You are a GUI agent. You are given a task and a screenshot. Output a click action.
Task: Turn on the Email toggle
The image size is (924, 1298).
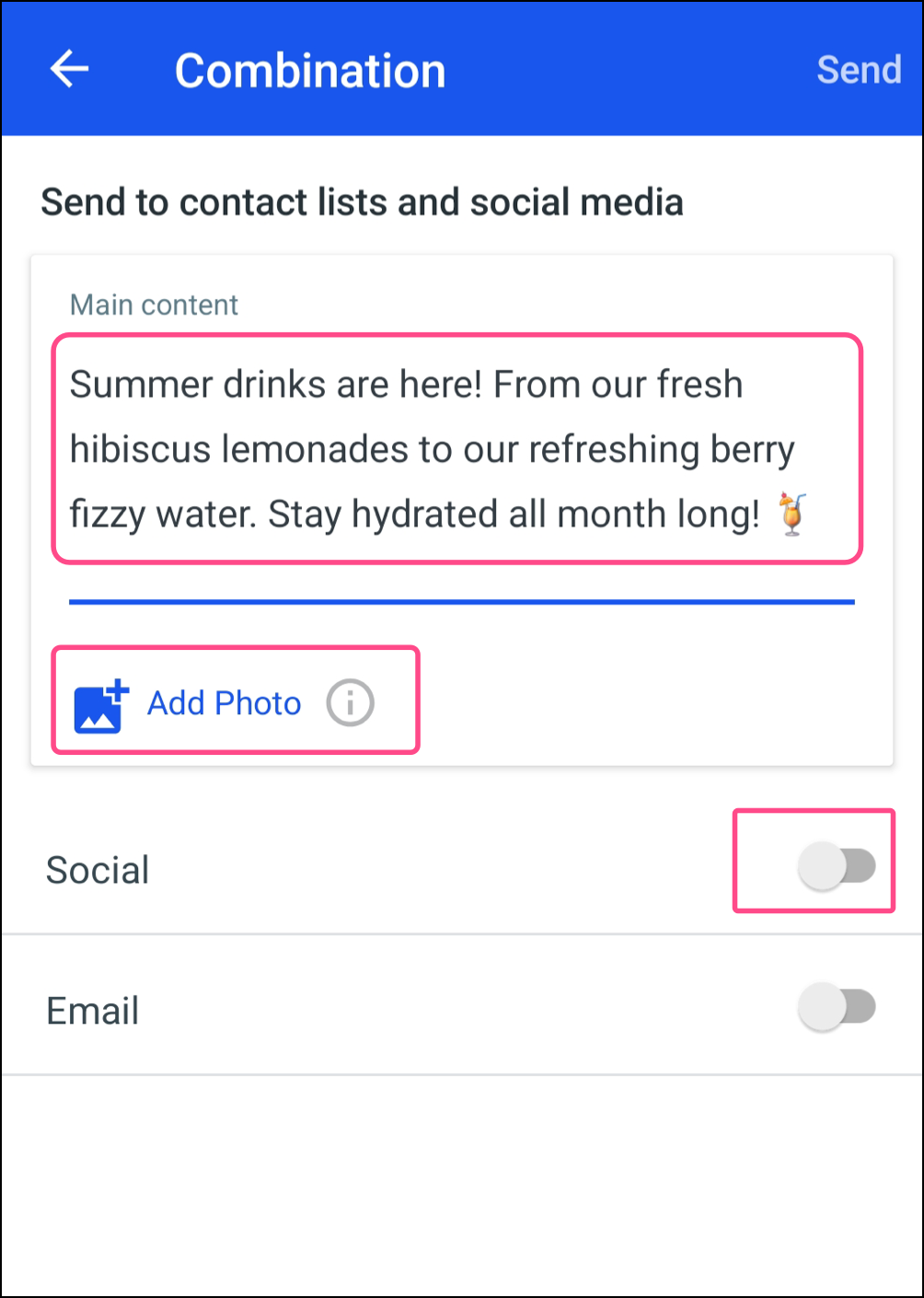[837, 1007]
